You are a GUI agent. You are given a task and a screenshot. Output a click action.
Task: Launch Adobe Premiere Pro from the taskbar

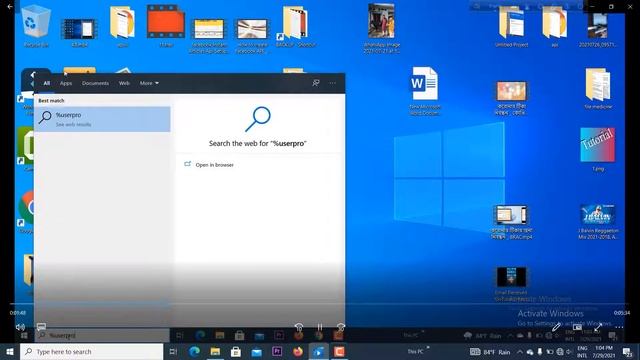pos(277,351)
